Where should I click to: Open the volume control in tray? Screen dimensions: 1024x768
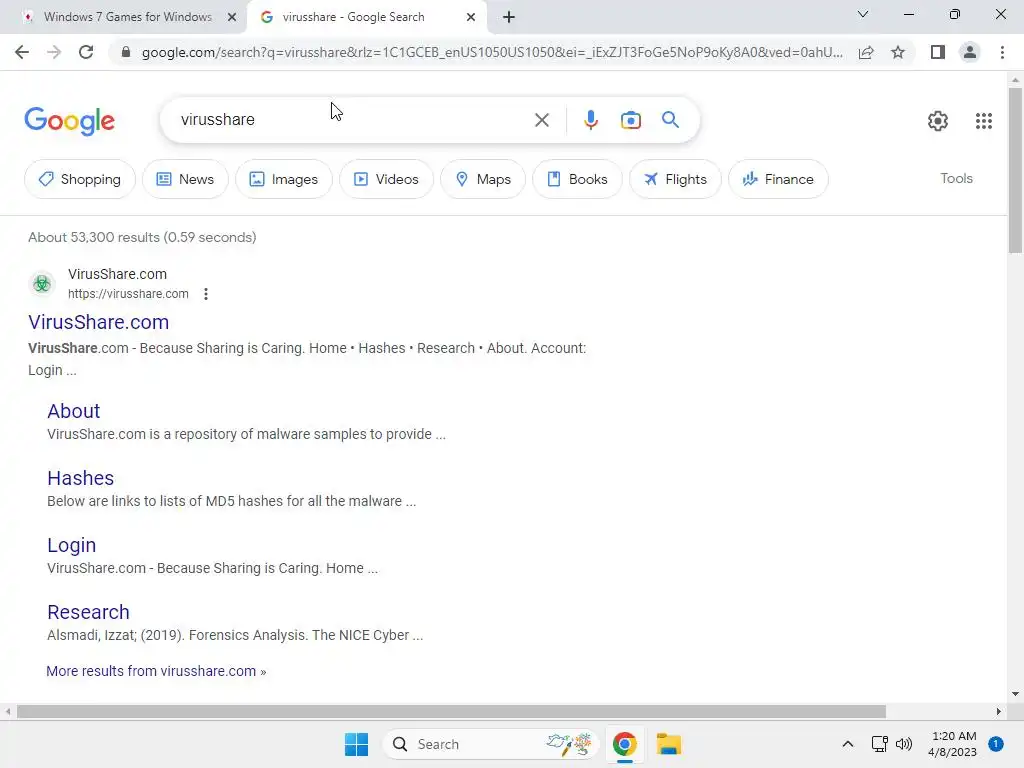904,744
